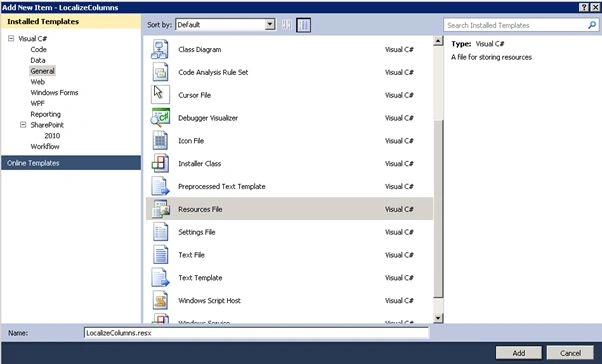Select Code category in tree
This screenshot has height=364, width=602.
tap(38, 49)
